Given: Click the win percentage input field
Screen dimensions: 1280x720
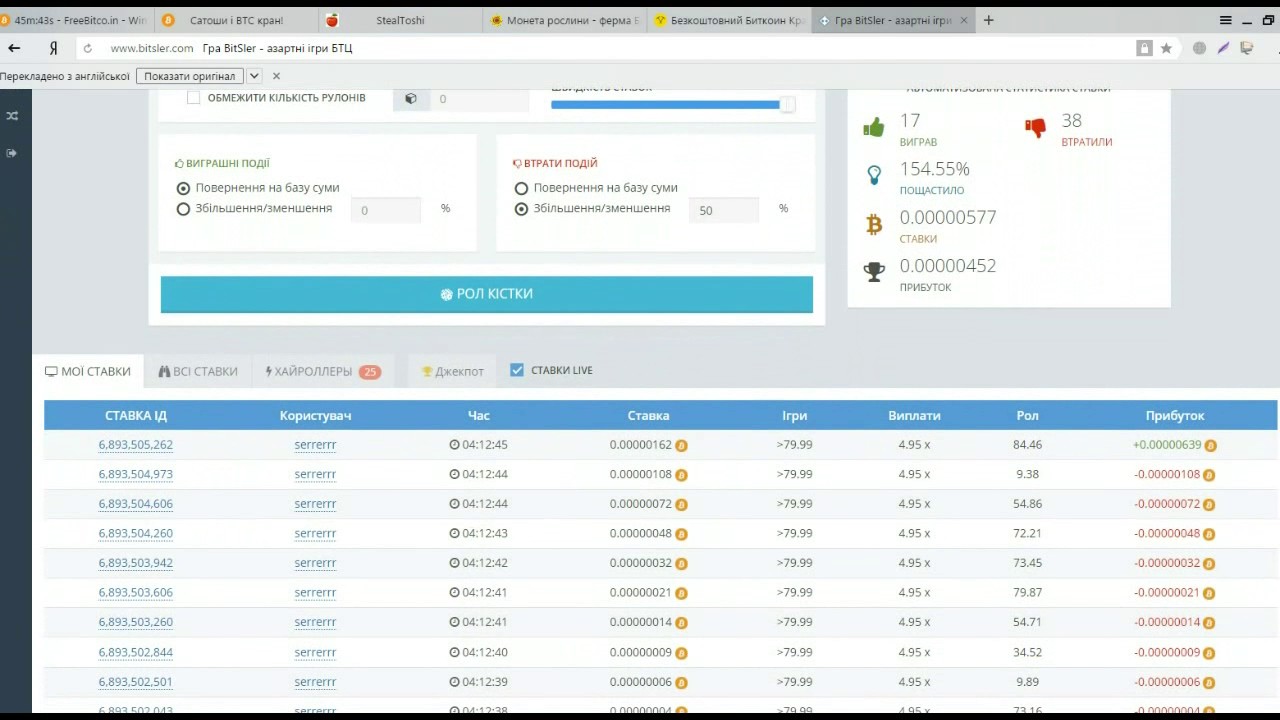Looking at the screenshot, I should (386, 210).
